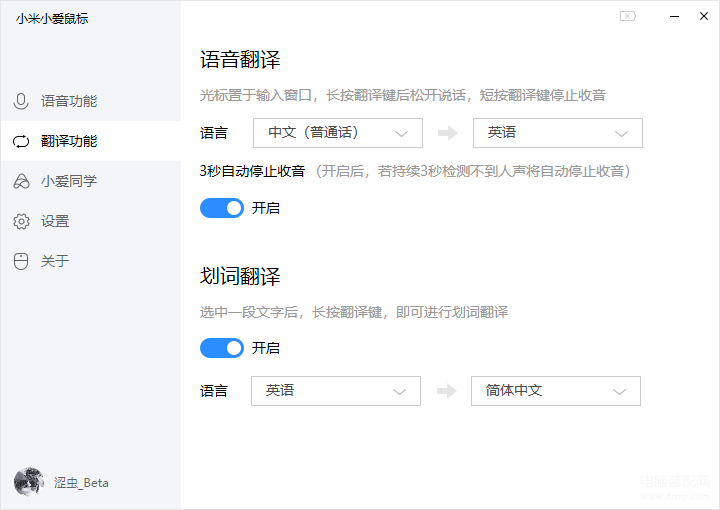This screenshot has width=720, height=510.
Task: Click the 小米小爱鼠标 window title
Action: 52,19
